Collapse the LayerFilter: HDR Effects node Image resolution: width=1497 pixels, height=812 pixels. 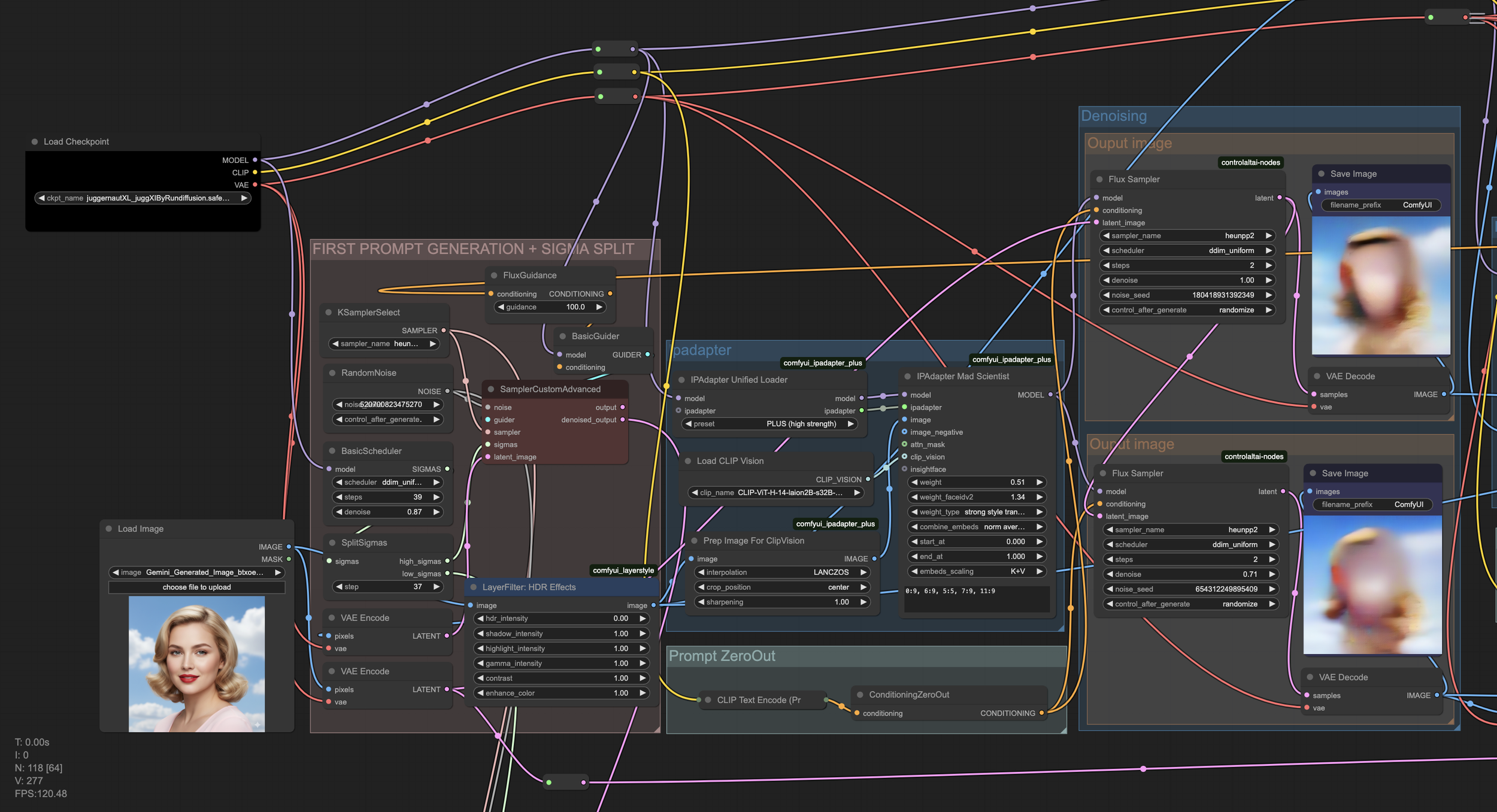tap(474, 587)
